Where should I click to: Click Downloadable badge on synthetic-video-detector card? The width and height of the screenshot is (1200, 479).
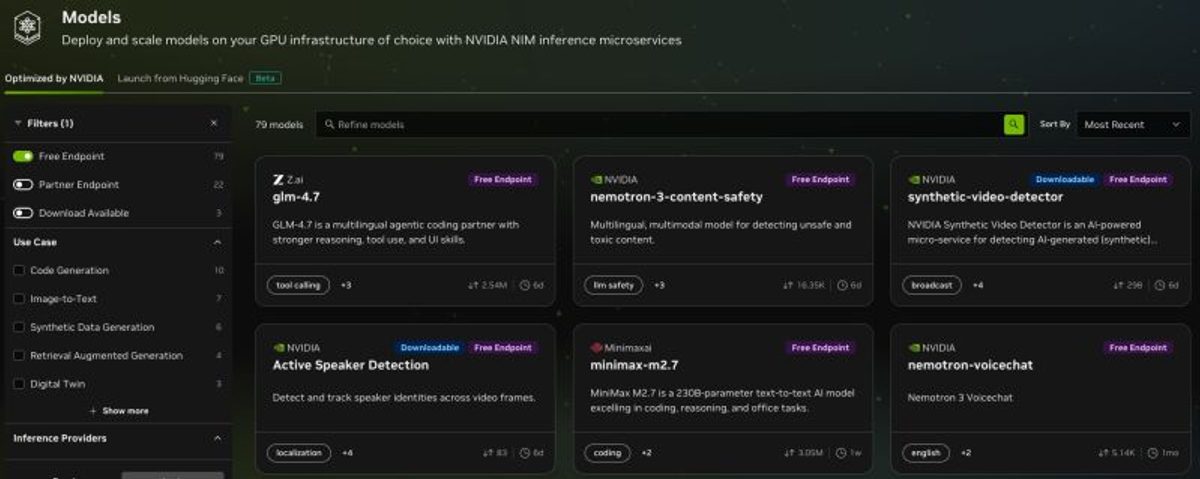[x=1065, y=180]
